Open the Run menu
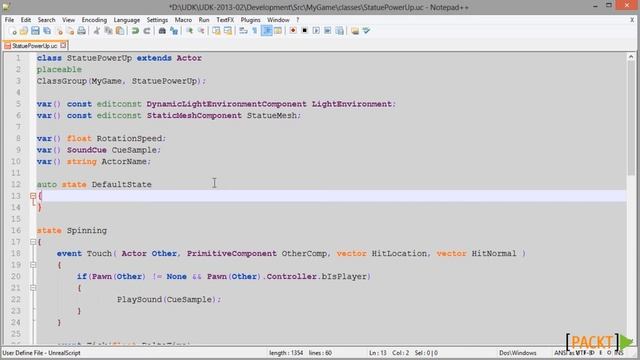Viewport: 640px width, 360px height. [x=204, y=20]
